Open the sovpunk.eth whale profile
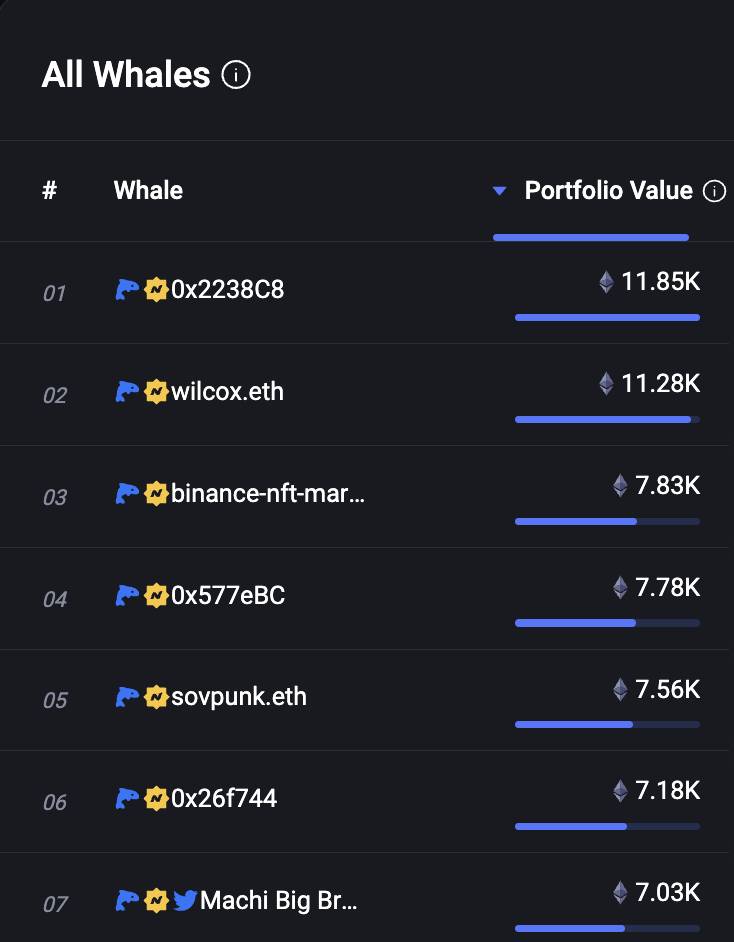 239,697
